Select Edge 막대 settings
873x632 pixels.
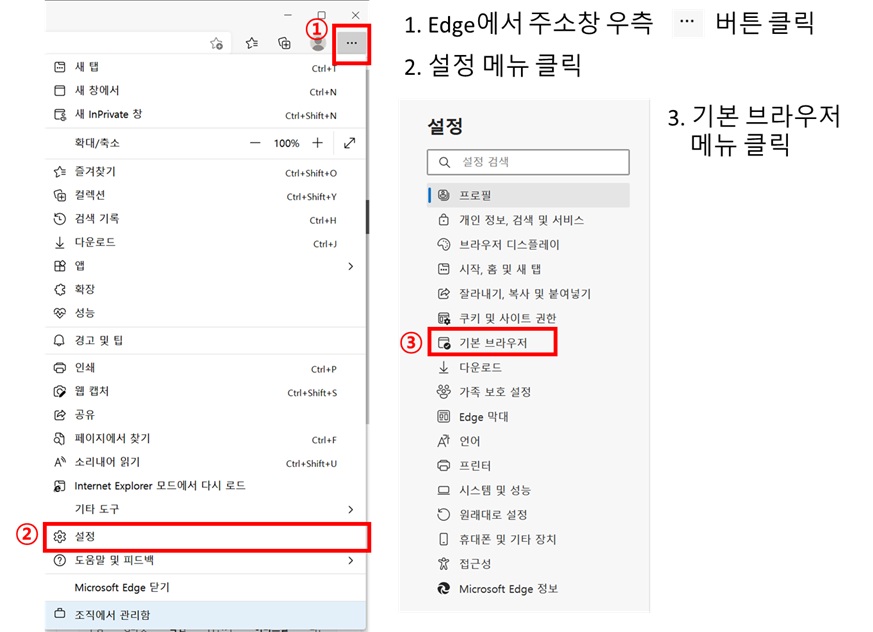(x=528, y=417)
